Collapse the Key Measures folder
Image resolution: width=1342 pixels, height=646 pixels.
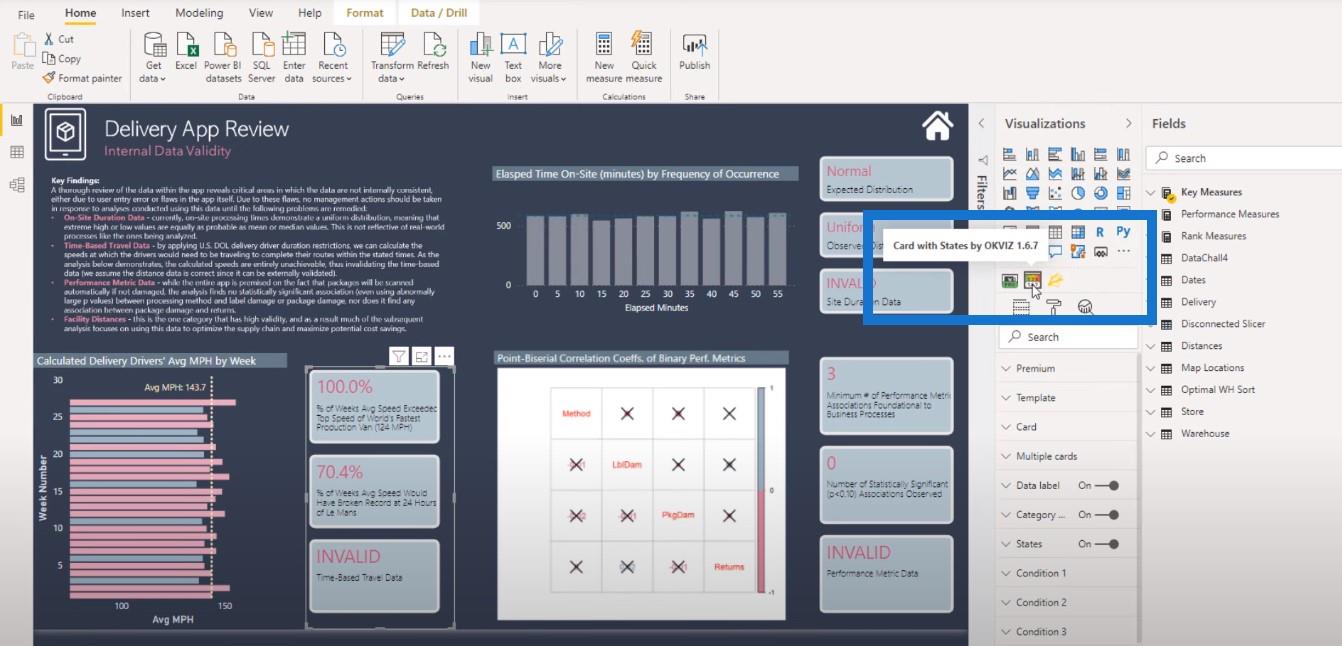[x=1151, y=192]
